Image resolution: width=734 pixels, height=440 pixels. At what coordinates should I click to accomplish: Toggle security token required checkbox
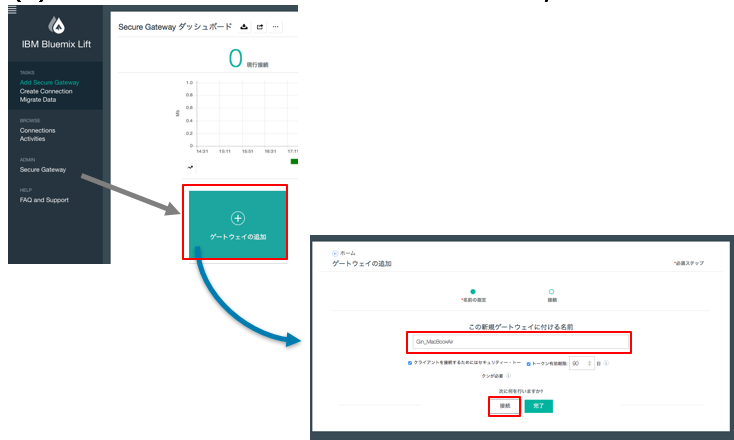(410, 363)
